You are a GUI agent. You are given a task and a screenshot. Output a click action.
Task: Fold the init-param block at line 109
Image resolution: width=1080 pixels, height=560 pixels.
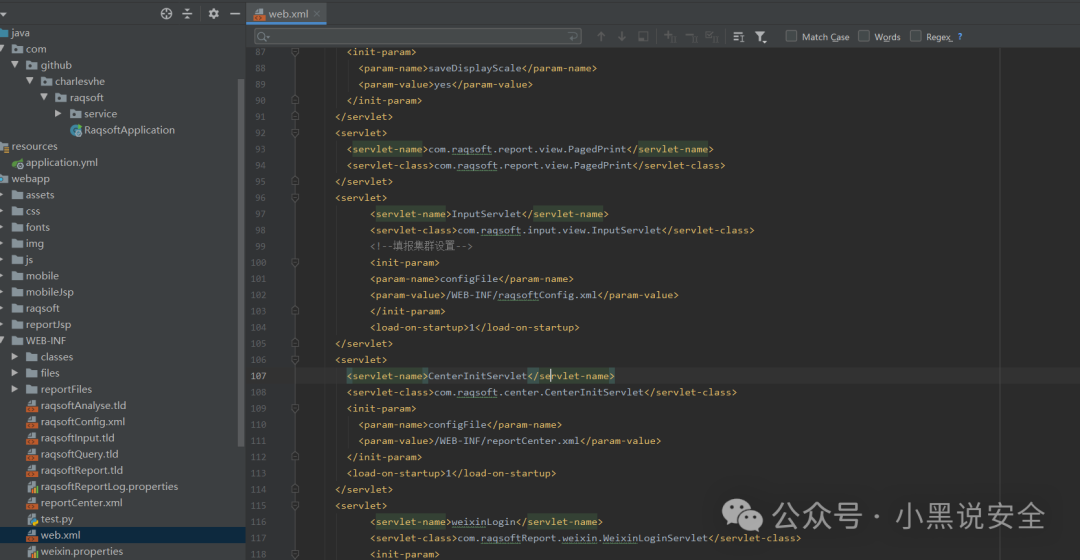[x=295, y=408]
